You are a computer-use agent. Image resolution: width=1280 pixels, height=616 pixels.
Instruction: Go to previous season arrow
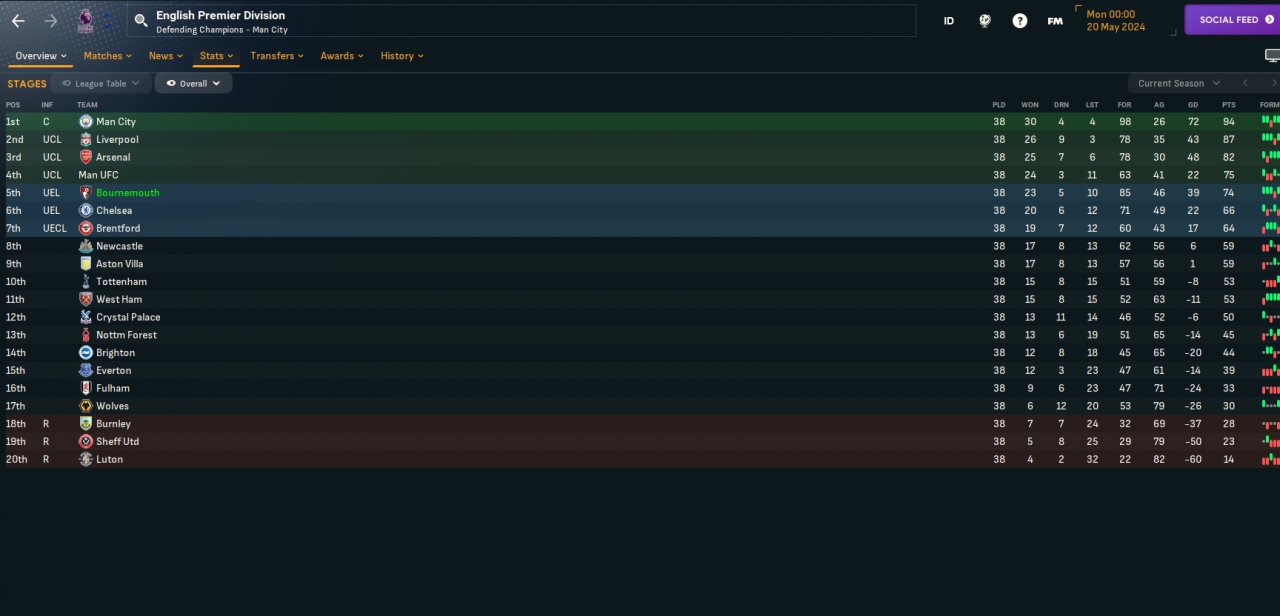click(1245, 84)
